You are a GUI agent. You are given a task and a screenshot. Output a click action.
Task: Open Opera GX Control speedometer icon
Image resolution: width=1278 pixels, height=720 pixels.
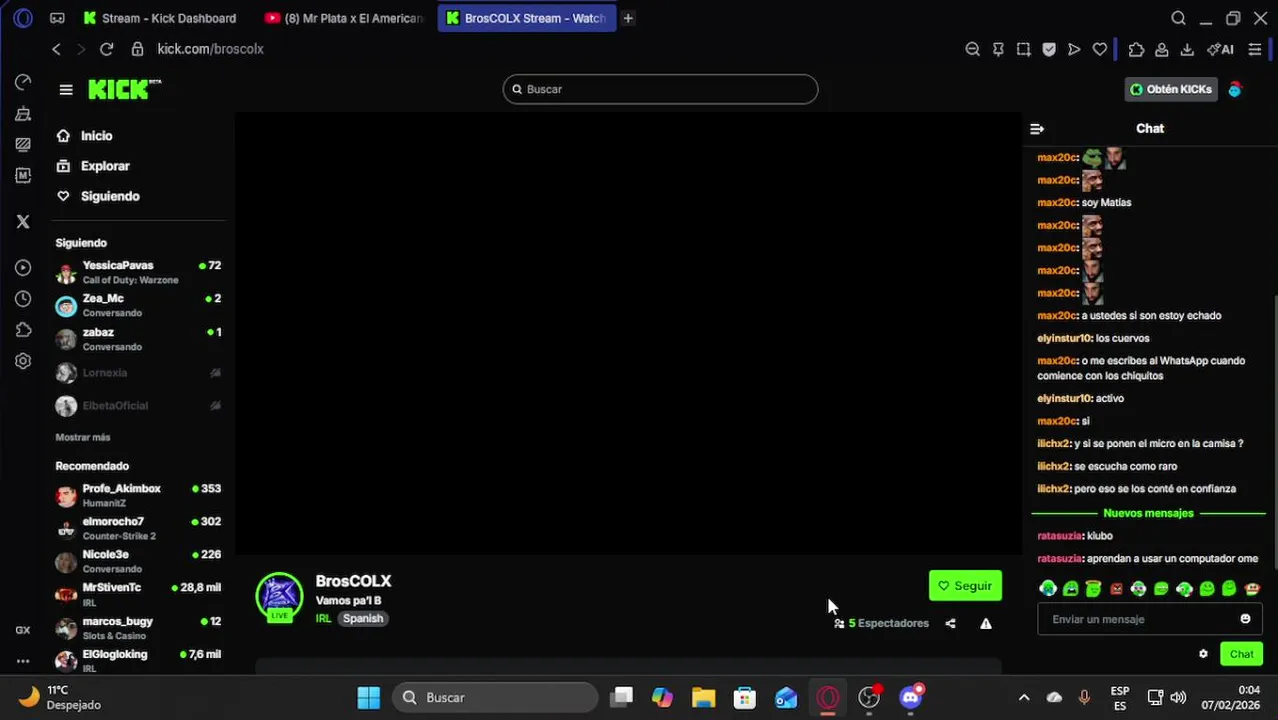[23, 82]
